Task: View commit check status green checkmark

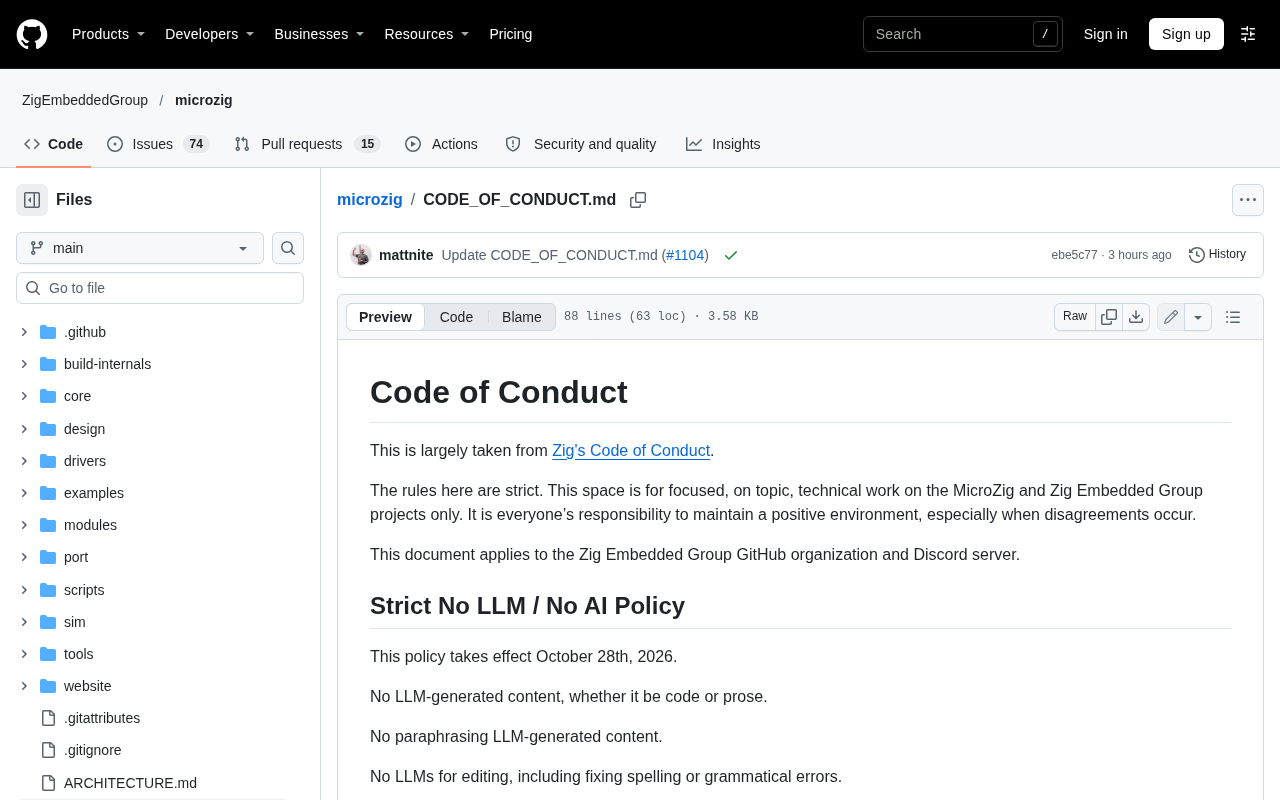Action: (x=731, y=255)
